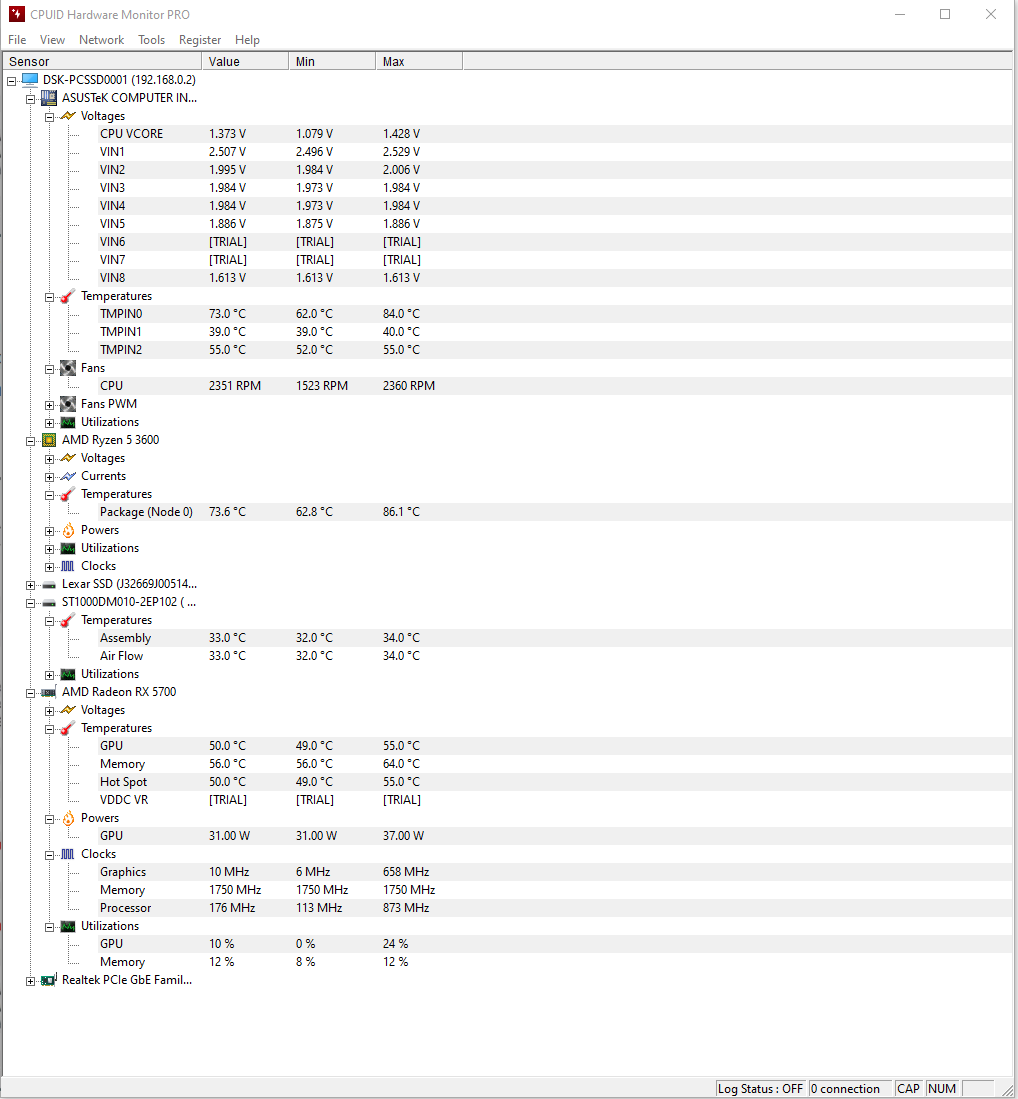Click the drive icon beside Lexar SSD
1018x1099 pixels.
pyautogui.click(x=48, y=584)
